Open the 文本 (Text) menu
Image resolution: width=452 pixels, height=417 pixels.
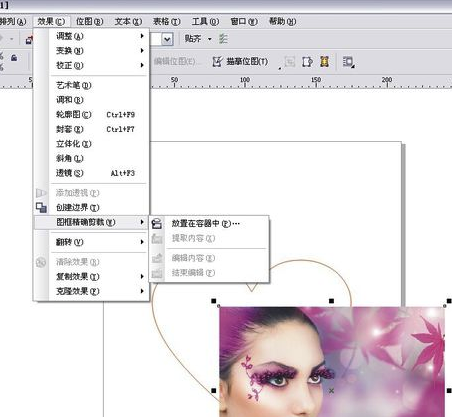pos(128,22)
